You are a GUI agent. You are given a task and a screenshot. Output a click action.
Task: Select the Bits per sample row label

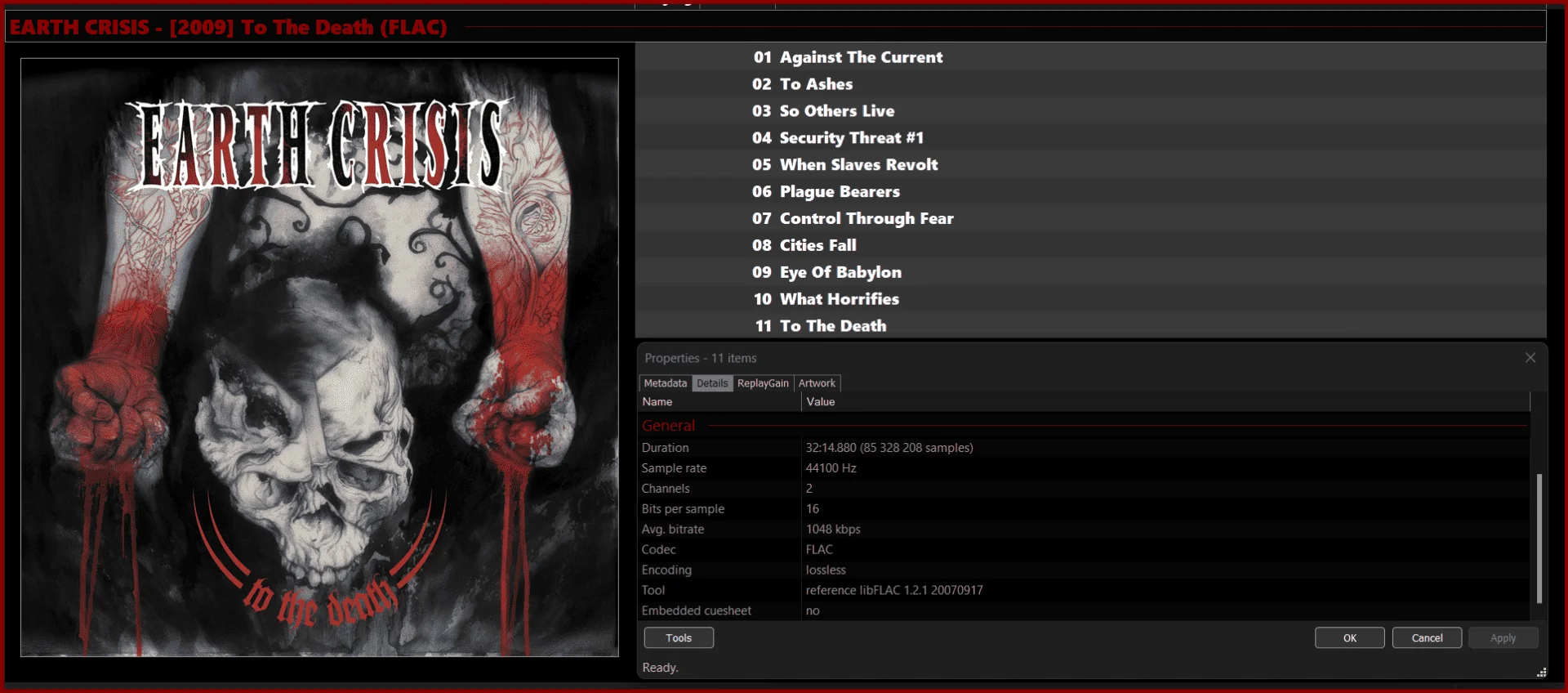coord(683,509)
